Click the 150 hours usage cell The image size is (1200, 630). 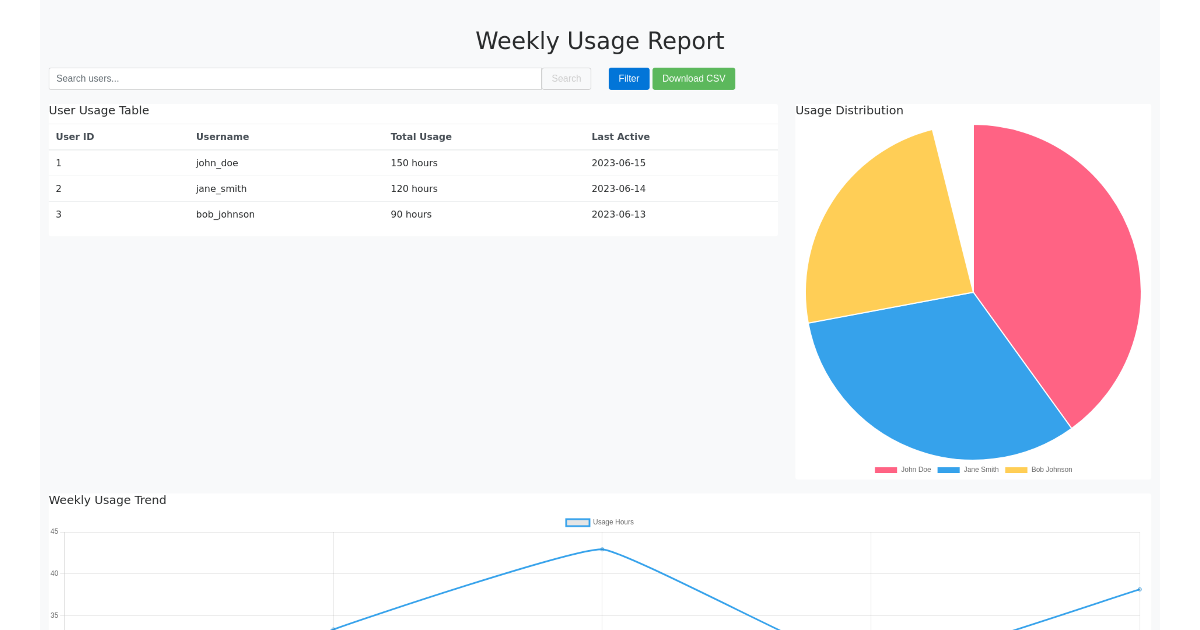tap(414, 163)
